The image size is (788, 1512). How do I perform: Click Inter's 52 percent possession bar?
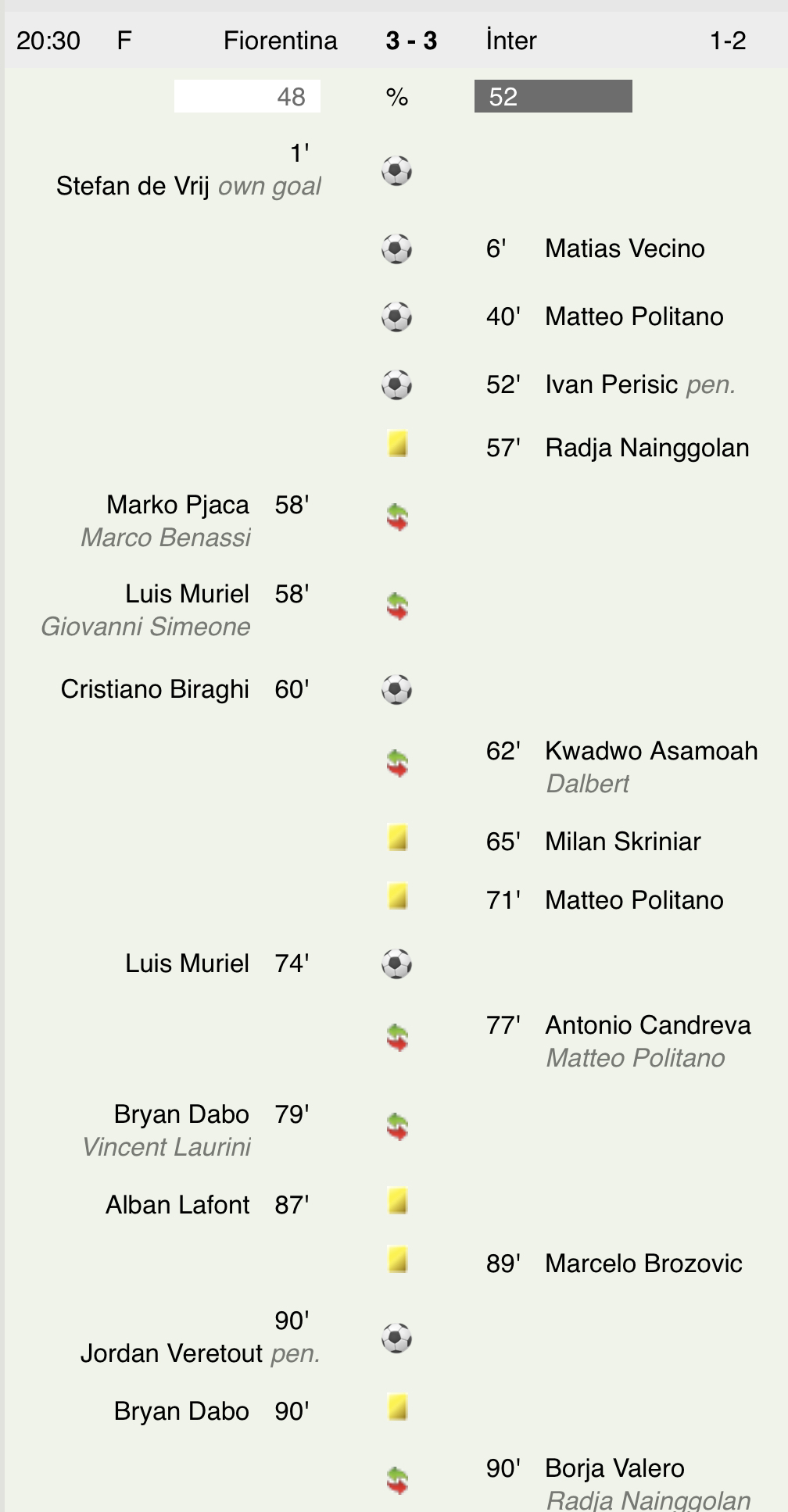(x=553, y=97)
